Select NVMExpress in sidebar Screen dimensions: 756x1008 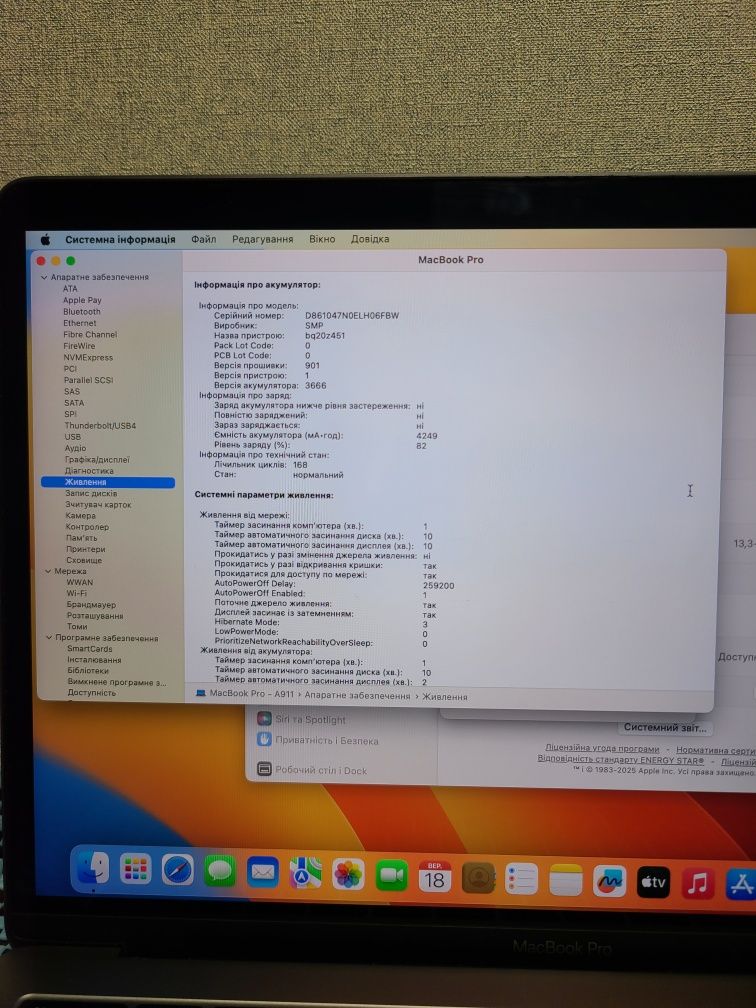(88, 357)
